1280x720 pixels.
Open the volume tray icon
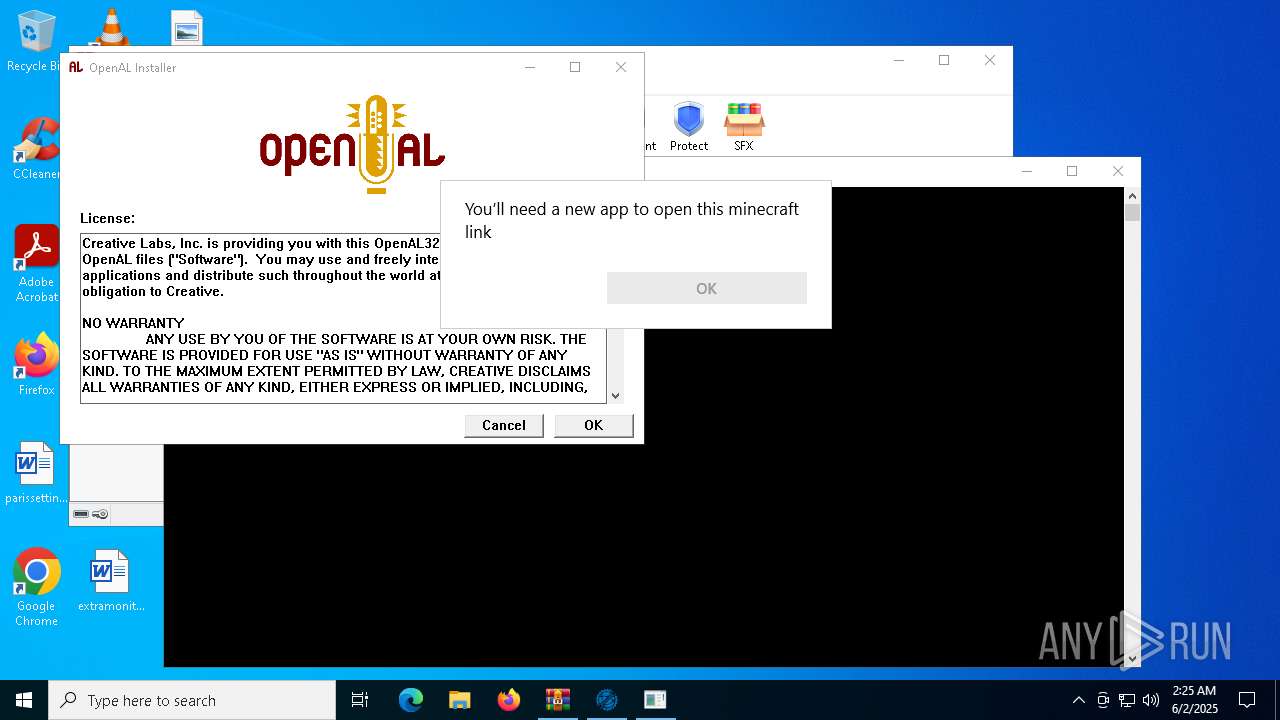click(x=1151, y=700)
